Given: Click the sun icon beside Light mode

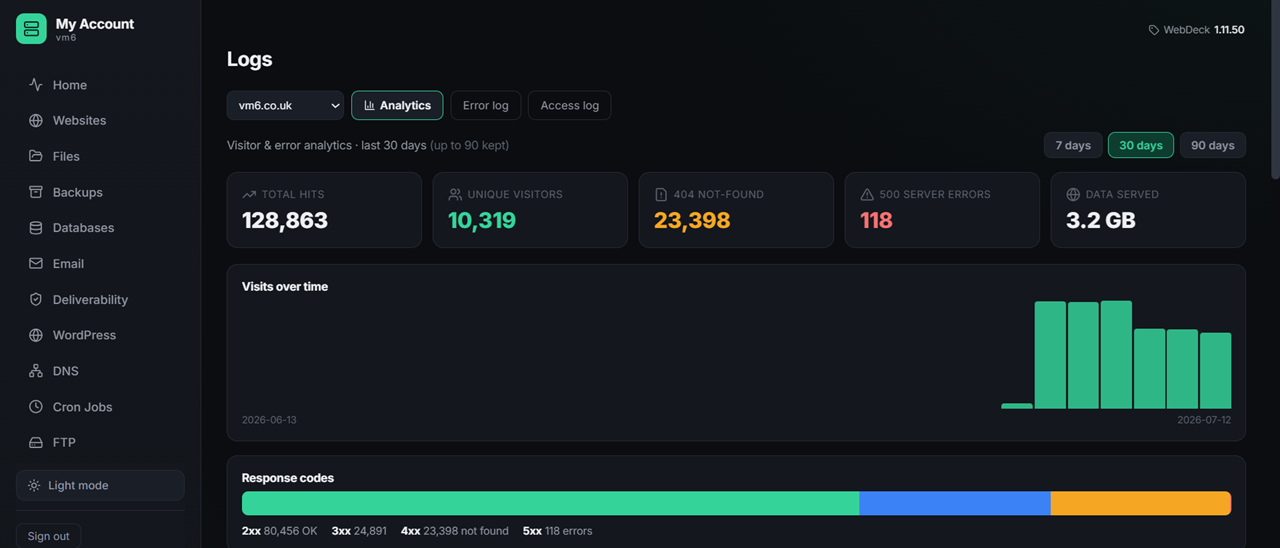Looking at the screenshot, I should pyautogui.click(x=34, y=485).
